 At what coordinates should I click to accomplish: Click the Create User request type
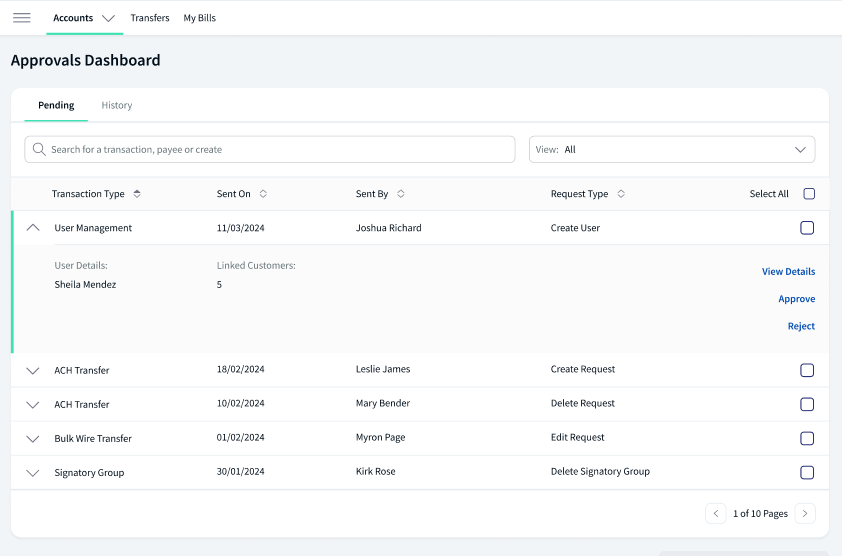[x=575, y=228]
